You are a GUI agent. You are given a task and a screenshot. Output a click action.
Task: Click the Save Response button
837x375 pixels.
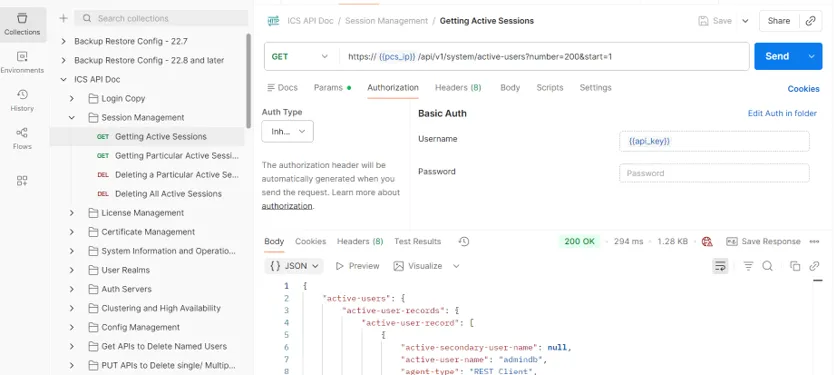coord(763,242)
